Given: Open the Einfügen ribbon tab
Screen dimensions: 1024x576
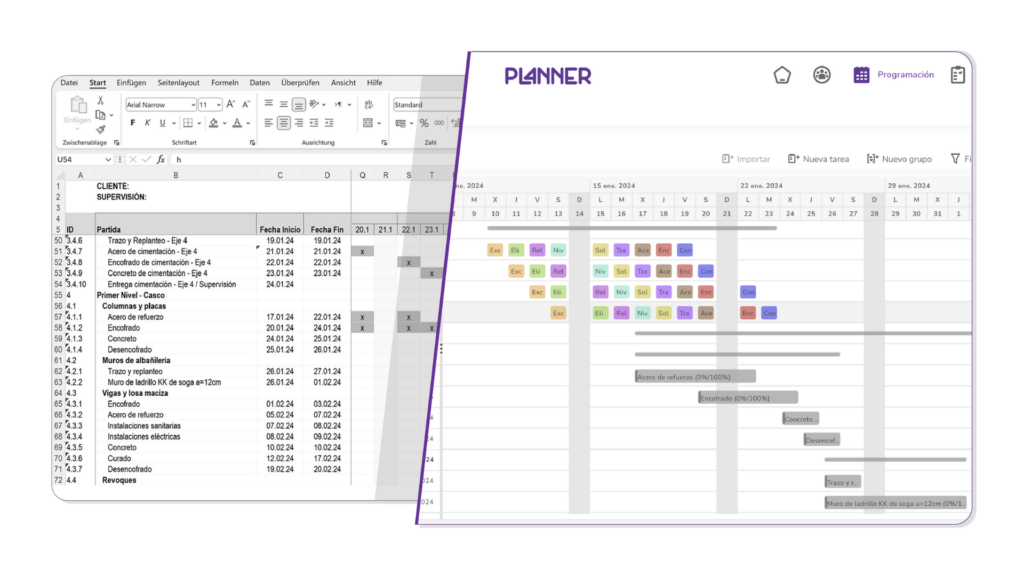Looking at the screenshot, I should point(131,83).
